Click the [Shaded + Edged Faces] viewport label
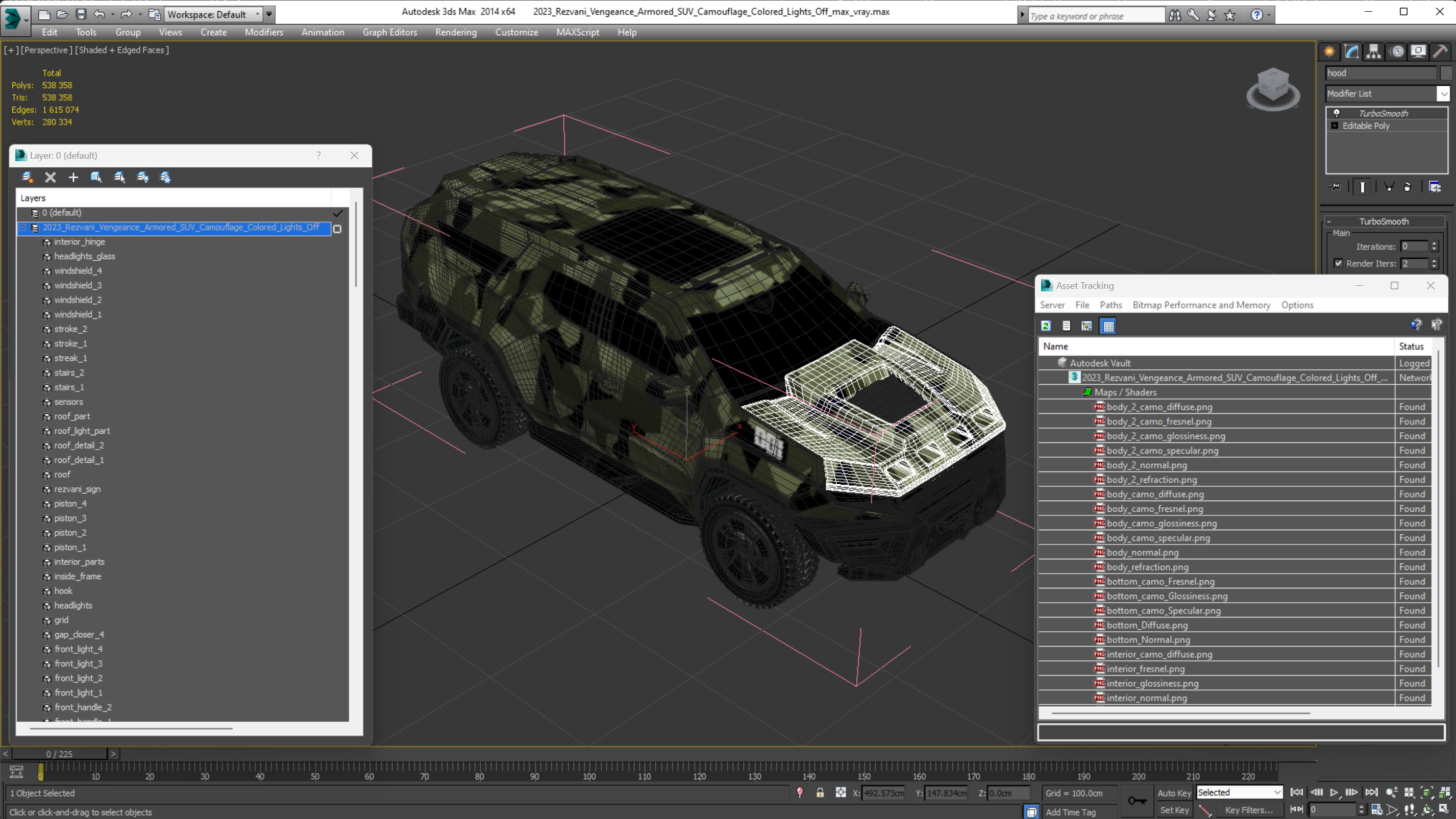1456x819 pixels. (121, 49)
